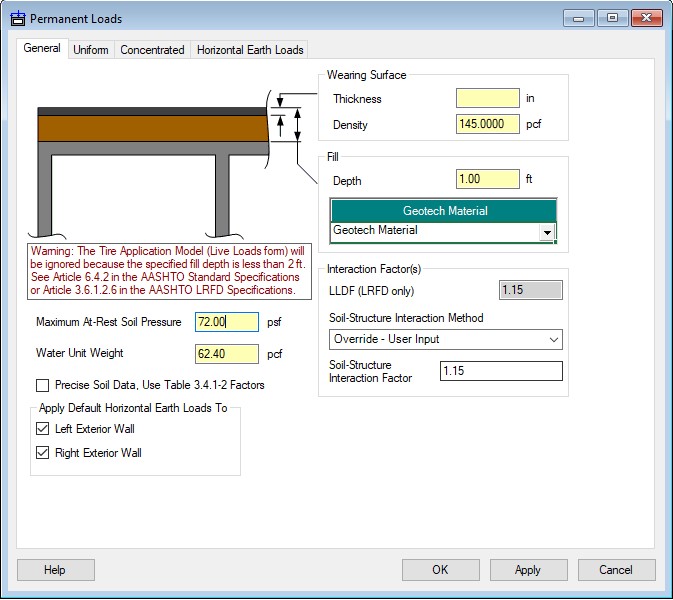This screenshot has height=600, width=673.
Task: Click the Fill Depth input field
Action: click(x=488, y=179)
